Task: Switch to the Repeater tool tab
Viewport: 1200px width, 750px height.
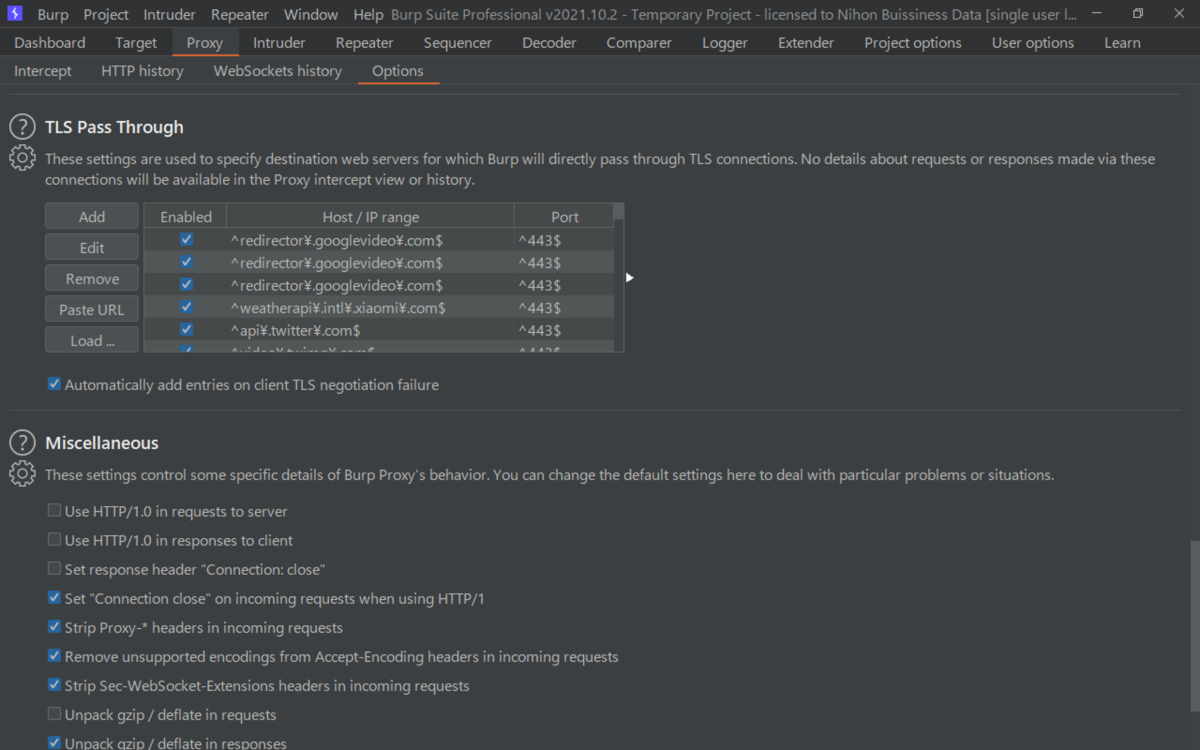Action: tap(365, 43)
